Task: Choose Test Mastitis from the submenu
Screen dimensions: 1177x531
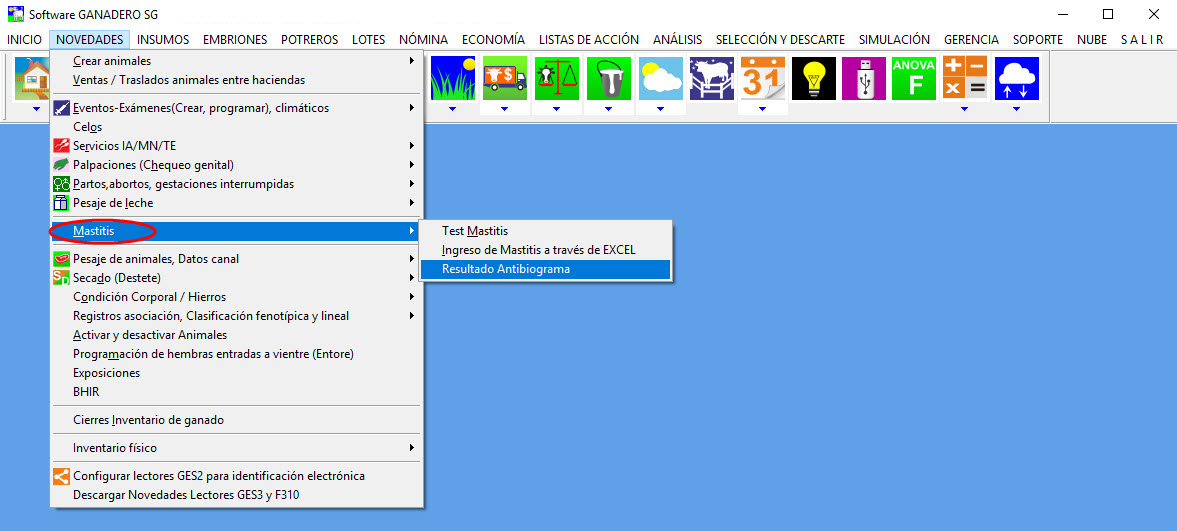Action: click(x=475, y=231)
